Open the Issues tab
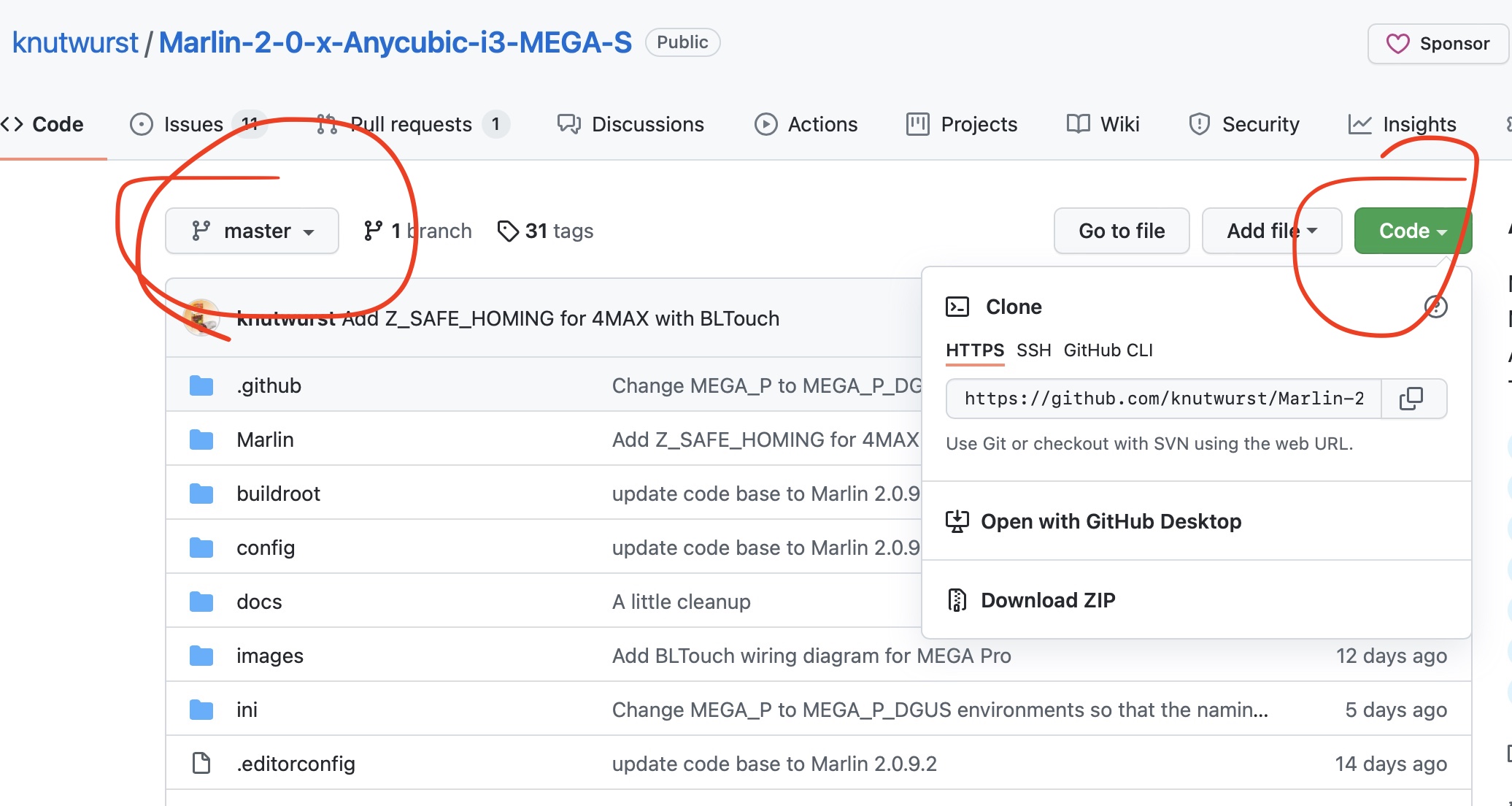The image size is (1512, 806). point(198,124)
